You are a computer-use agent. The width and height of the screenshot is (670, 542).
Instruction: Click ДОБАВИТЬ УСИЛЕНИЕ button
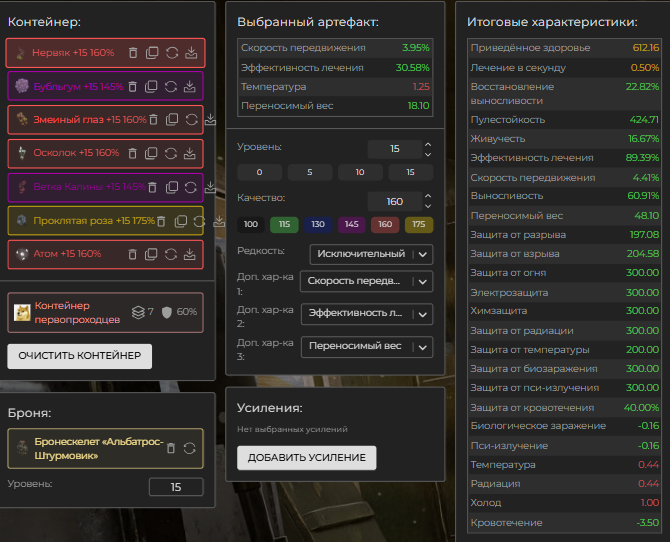pyautogui.click(x=307, y=458)
